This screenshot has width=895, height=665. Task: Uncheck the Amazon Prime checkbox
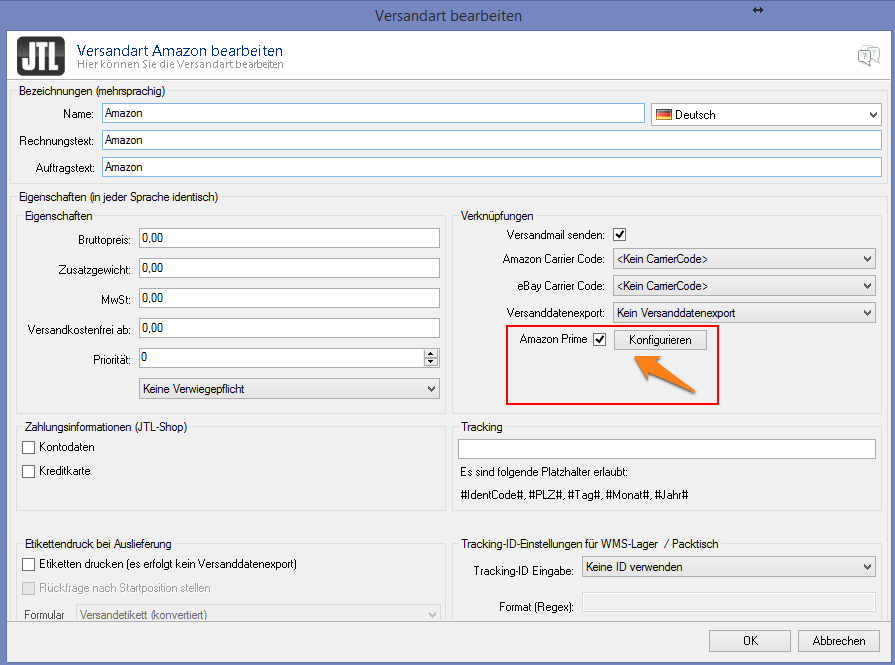(x=600, y=340)
